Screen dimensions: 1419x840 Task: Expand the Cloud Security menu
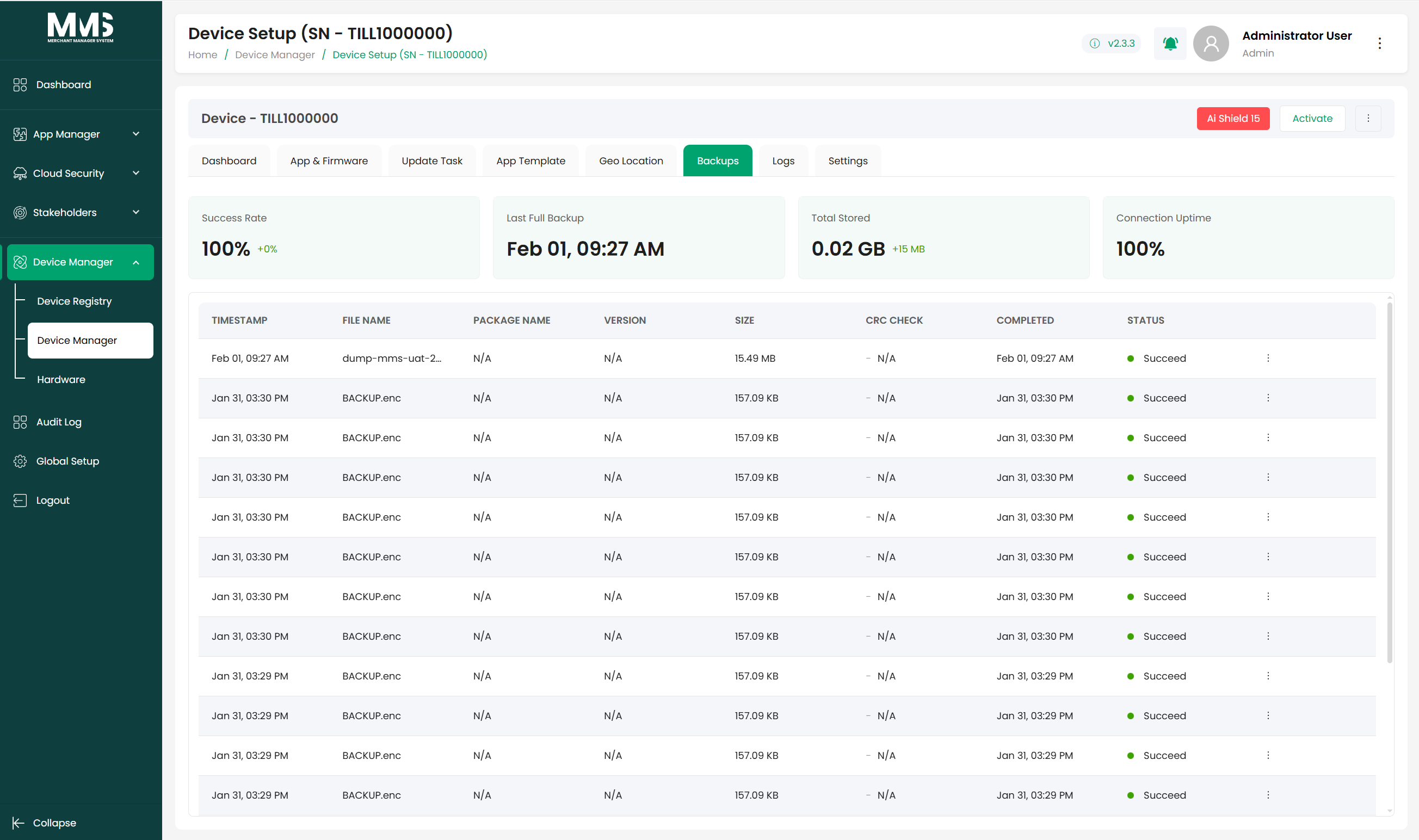[x=137, y=173]
